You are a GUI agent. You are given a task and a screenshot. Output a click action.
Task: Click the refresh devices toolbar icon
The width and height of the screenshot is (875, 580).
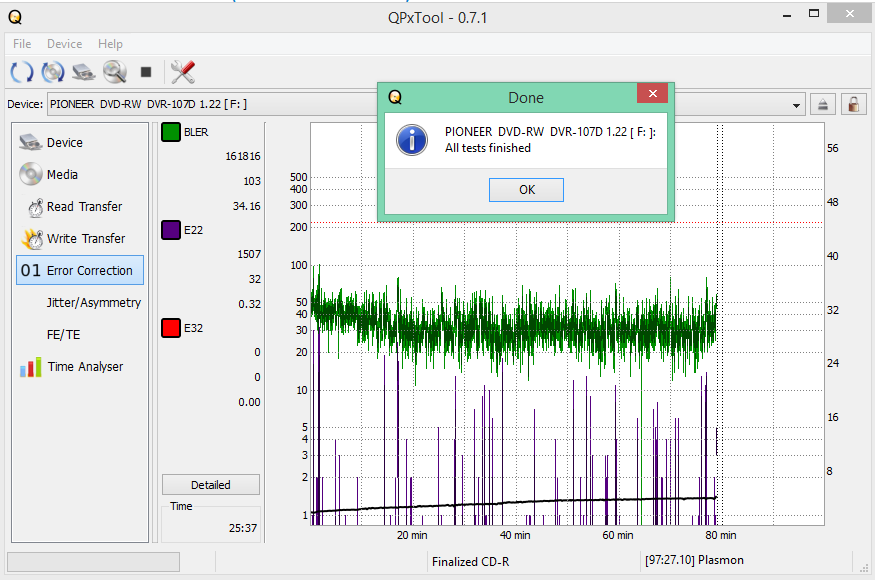(x=22, y=72)
